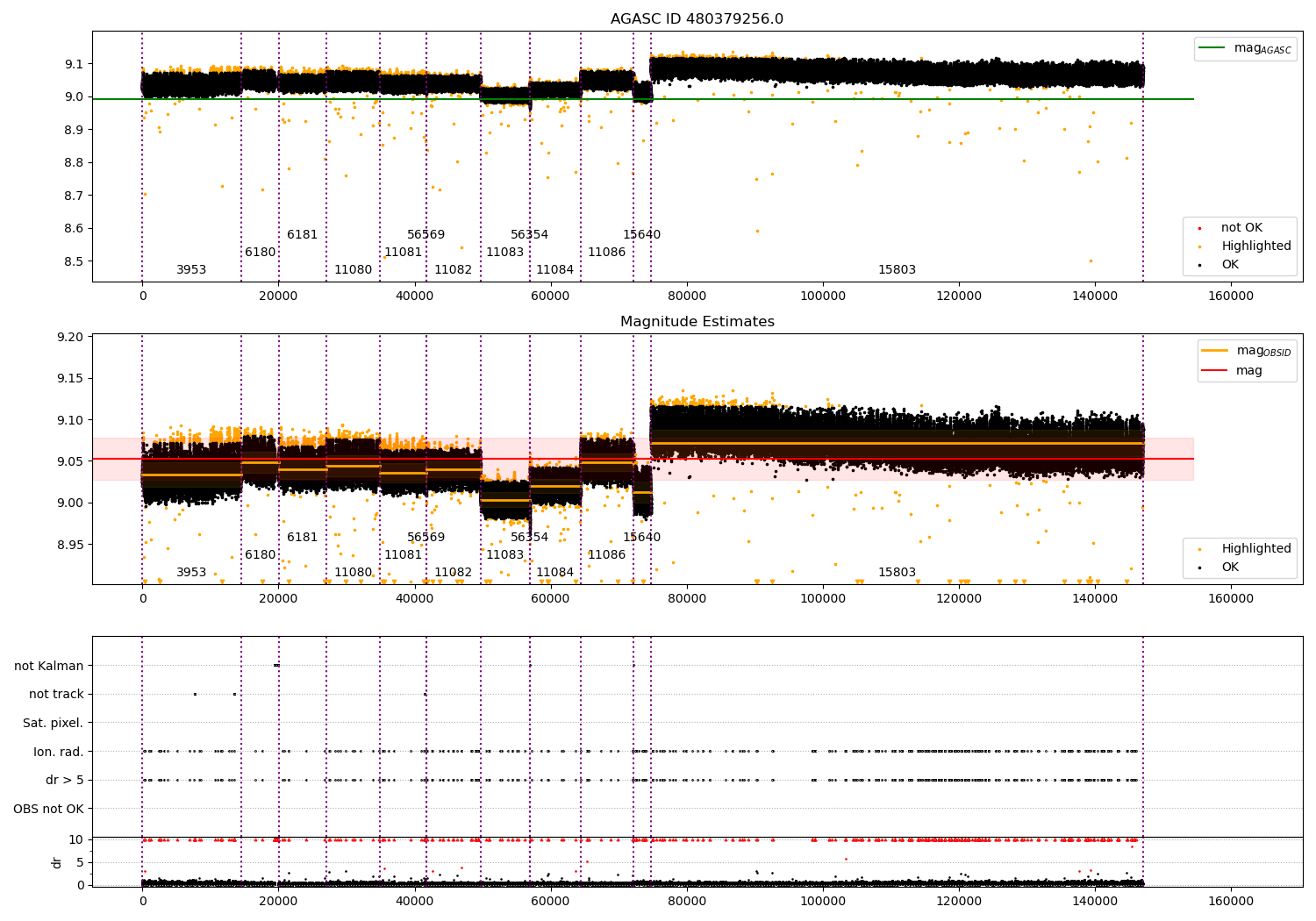Click the 'Sat. pixel.' axis label

(53, 723)
